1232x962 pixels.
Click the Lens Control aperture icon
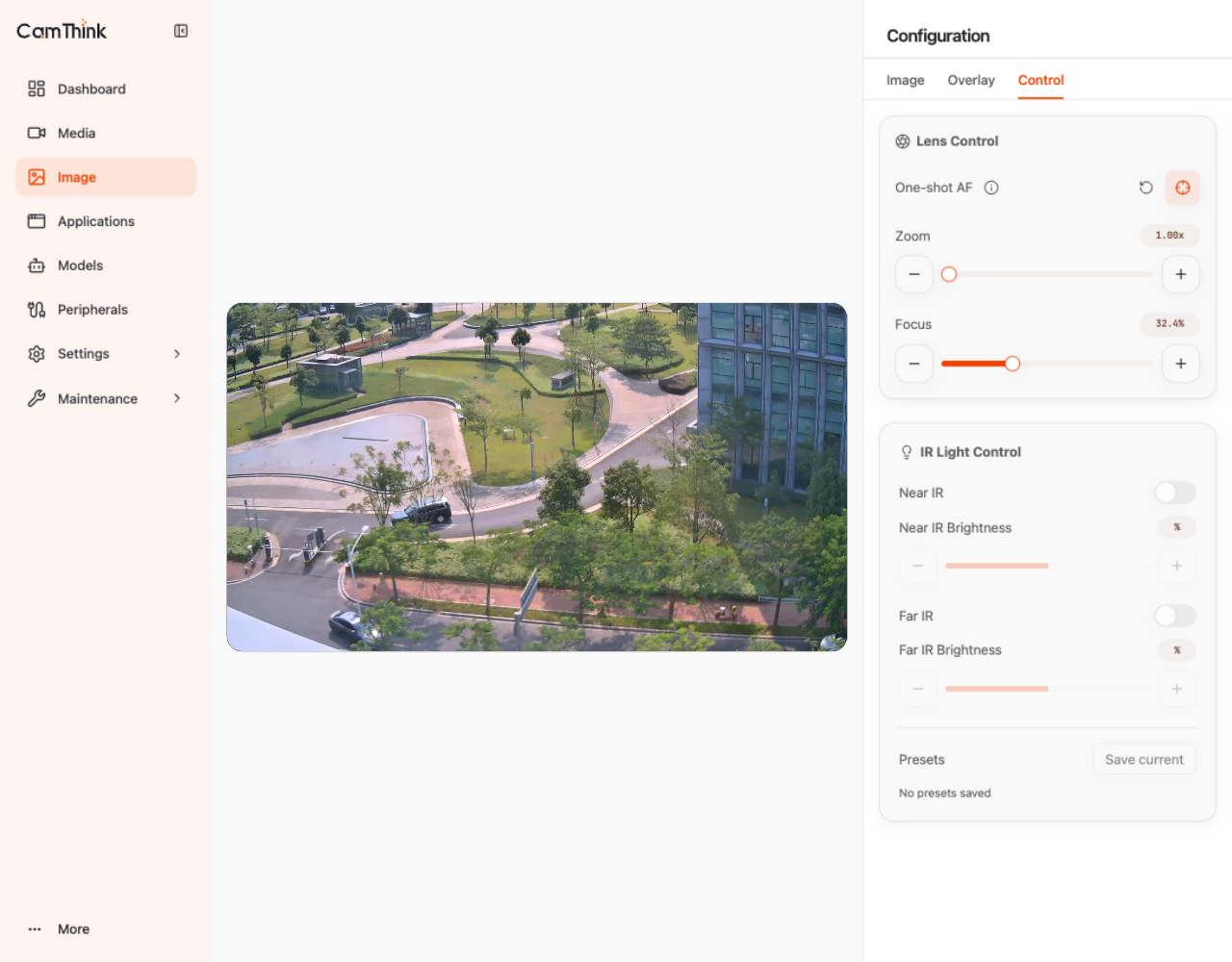[x=903, y=141]
